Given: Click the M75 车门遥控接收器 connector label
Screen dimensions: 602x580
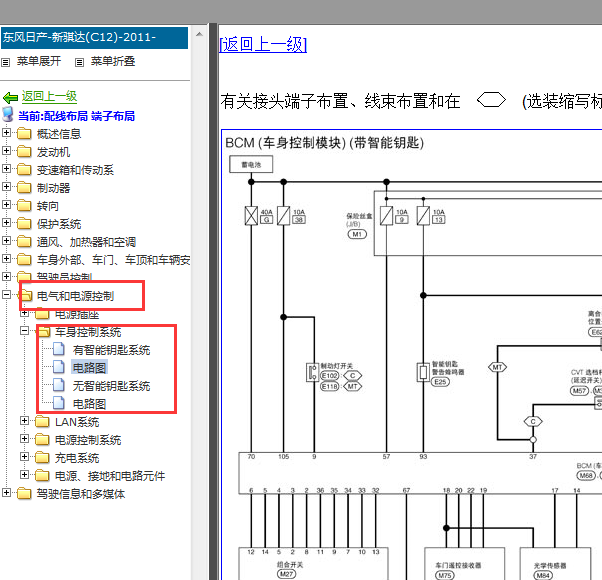Looking at the screenshot, I should (445, 575).
